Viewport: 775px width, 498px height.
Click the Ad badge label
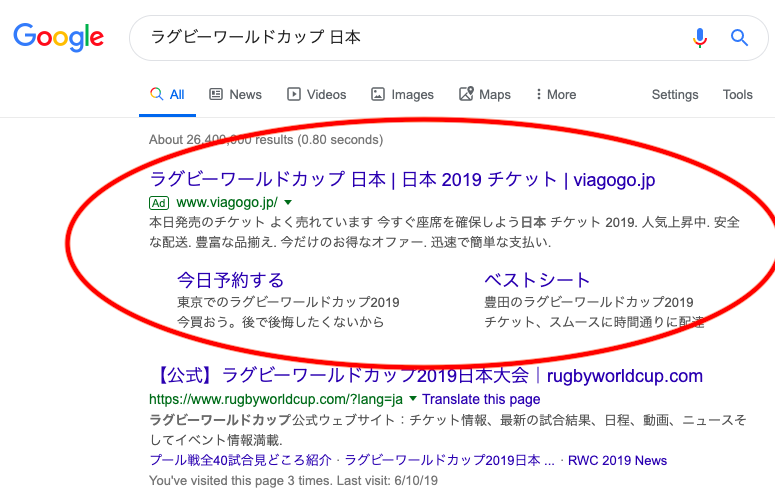(x=159, y=203)
